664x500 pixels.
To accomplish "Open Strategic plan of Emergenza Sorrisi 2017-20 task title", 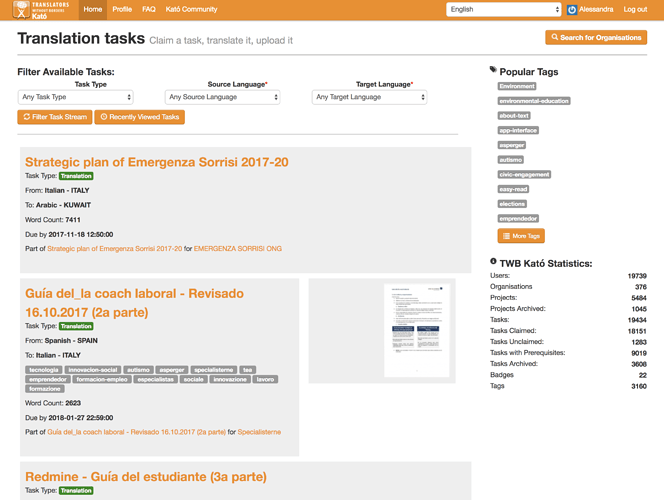I will 157,162.
